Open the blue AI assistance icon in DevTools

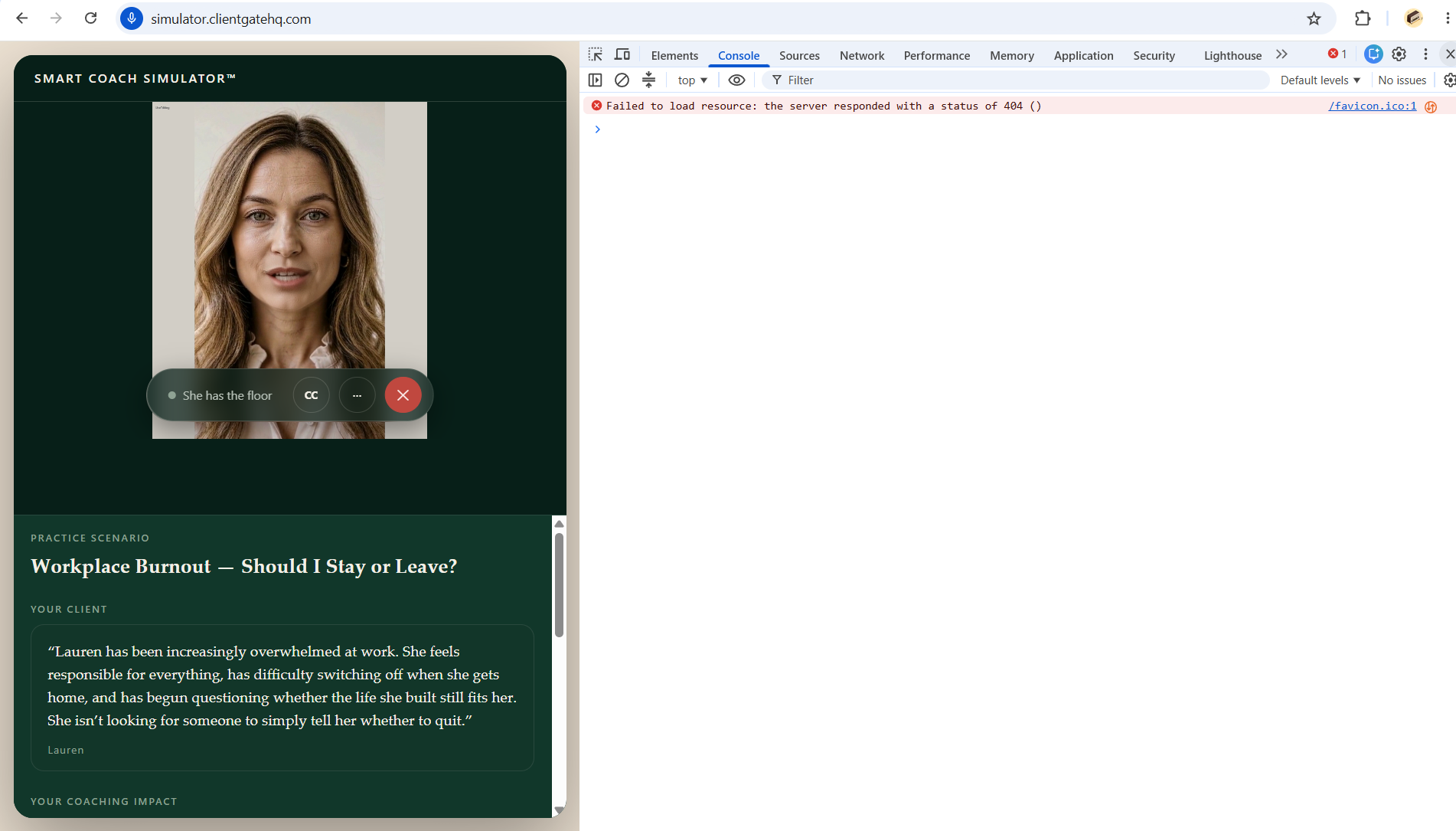(1373, 54)
